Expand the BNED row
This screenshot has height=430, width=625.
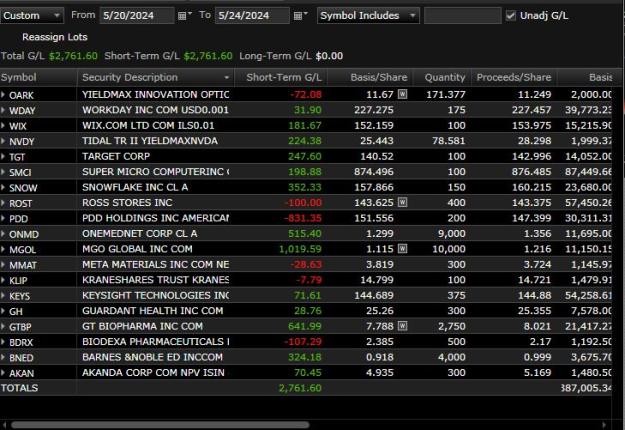(3, 357)
